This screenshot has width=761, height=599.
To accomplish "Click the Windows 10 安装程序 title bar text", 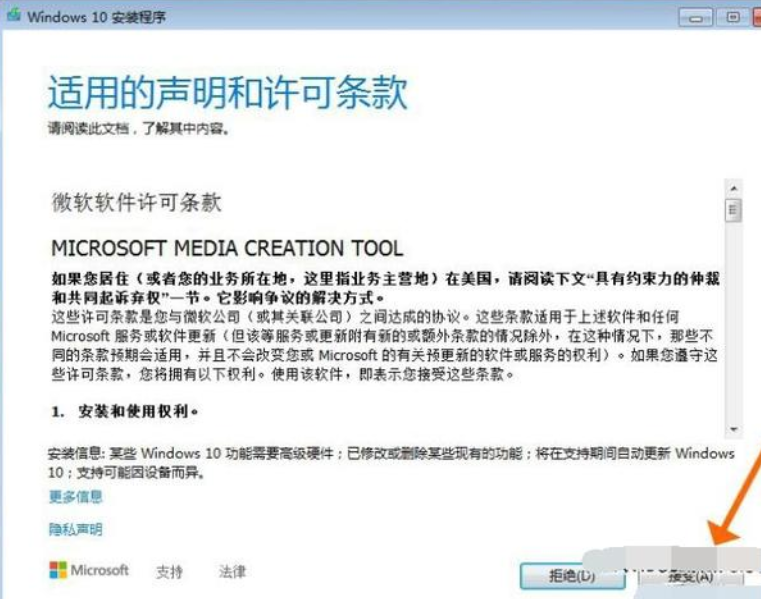I will pyautogui.click(x=96, y=17).
